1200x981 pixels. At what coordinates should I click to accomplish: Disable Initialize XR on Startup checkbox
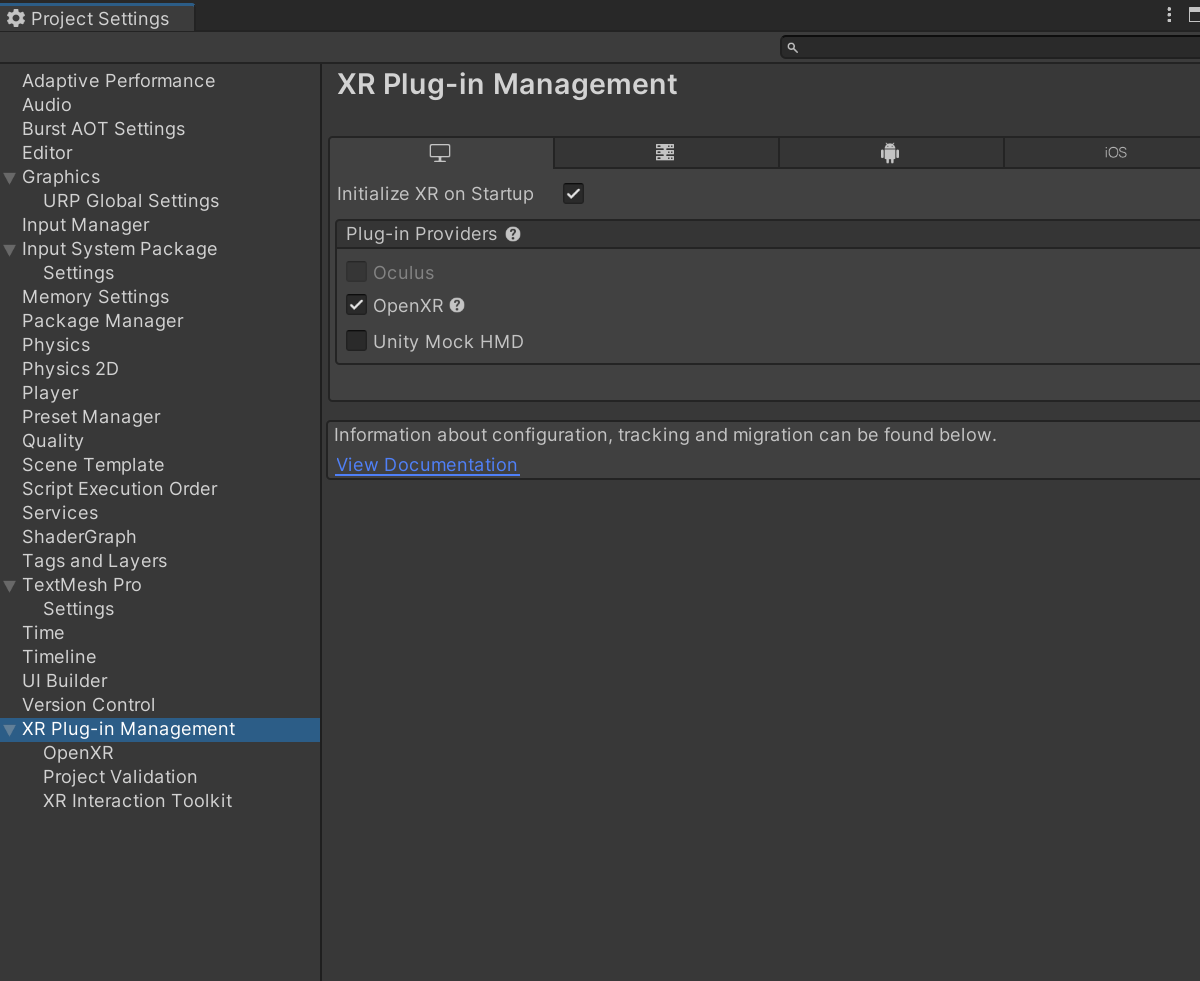point(573,194)
